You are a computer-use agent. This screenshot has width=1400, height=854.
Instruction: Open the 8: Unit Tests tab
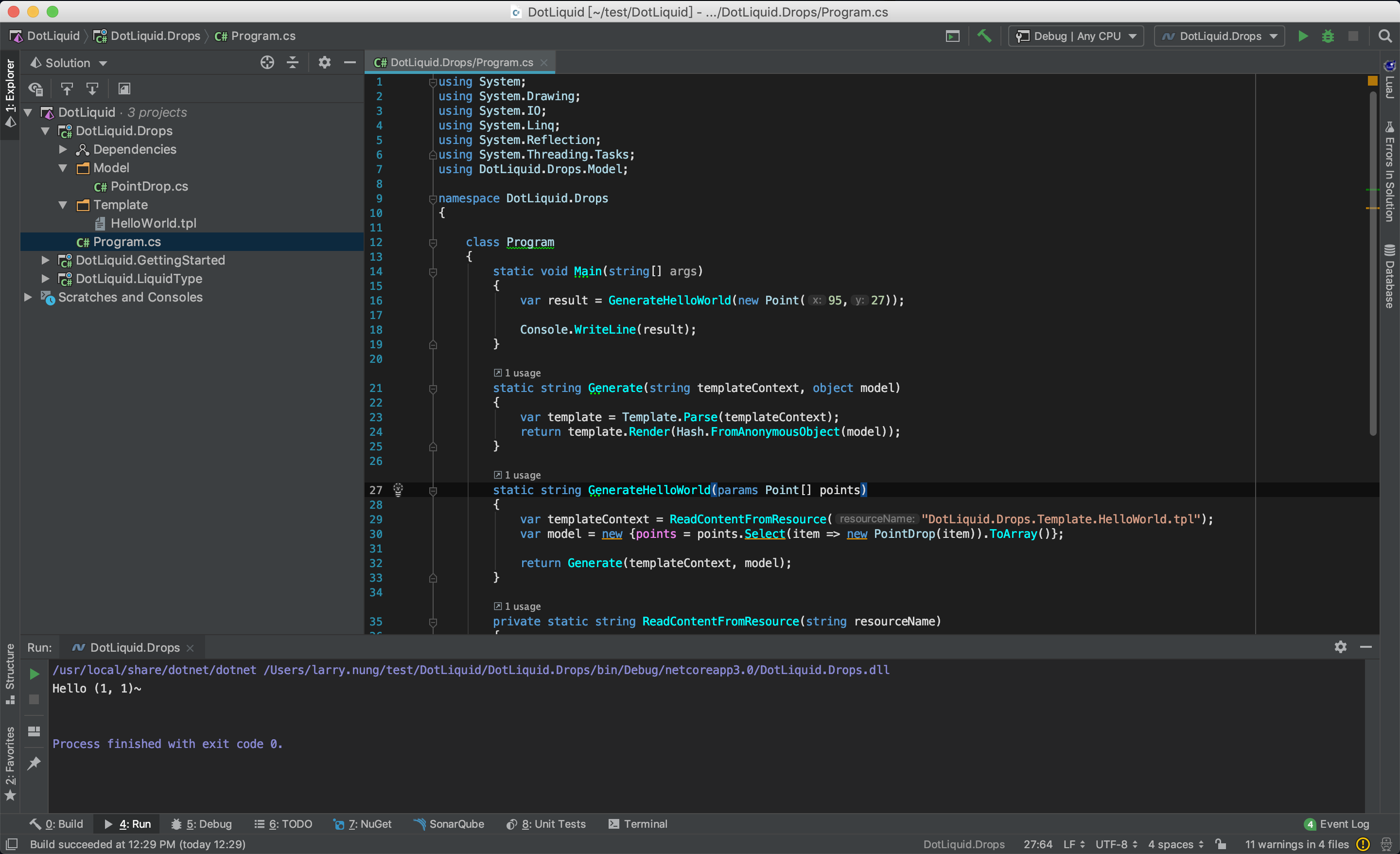coord(546,824)
